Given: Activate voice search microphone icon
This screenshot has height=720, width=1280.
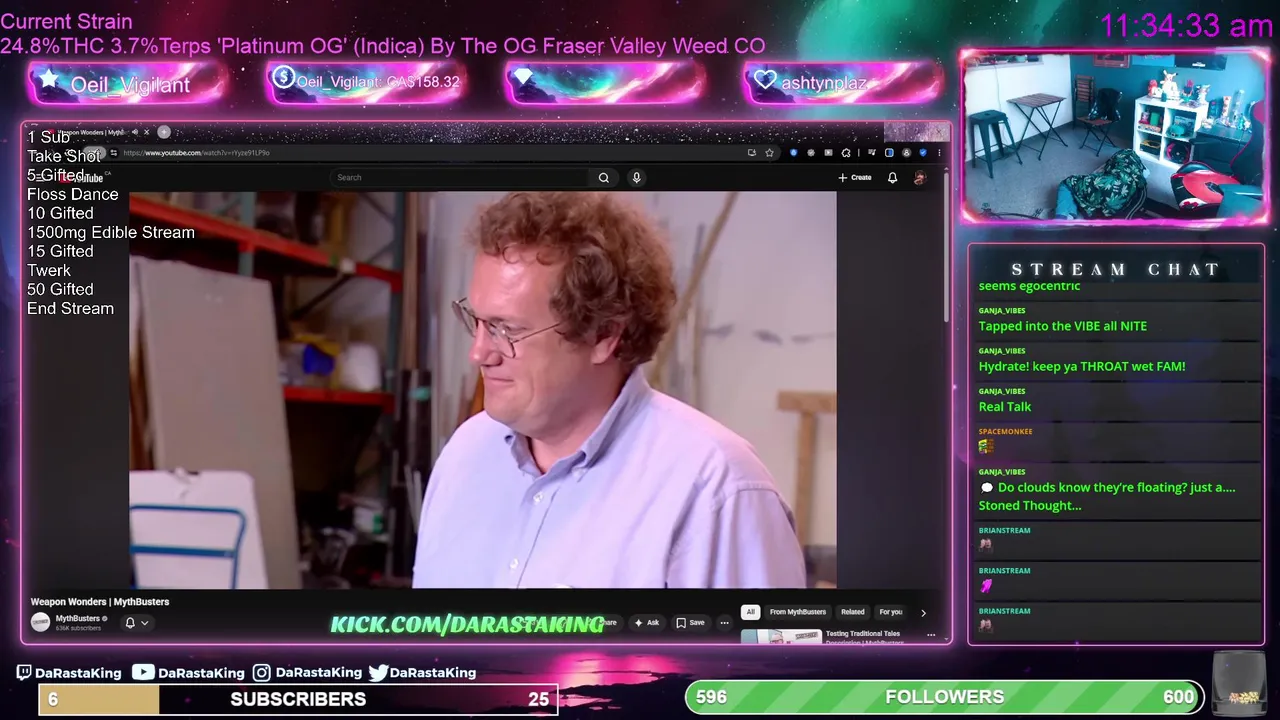Looking at the screenshot, I should click(636, 178).
